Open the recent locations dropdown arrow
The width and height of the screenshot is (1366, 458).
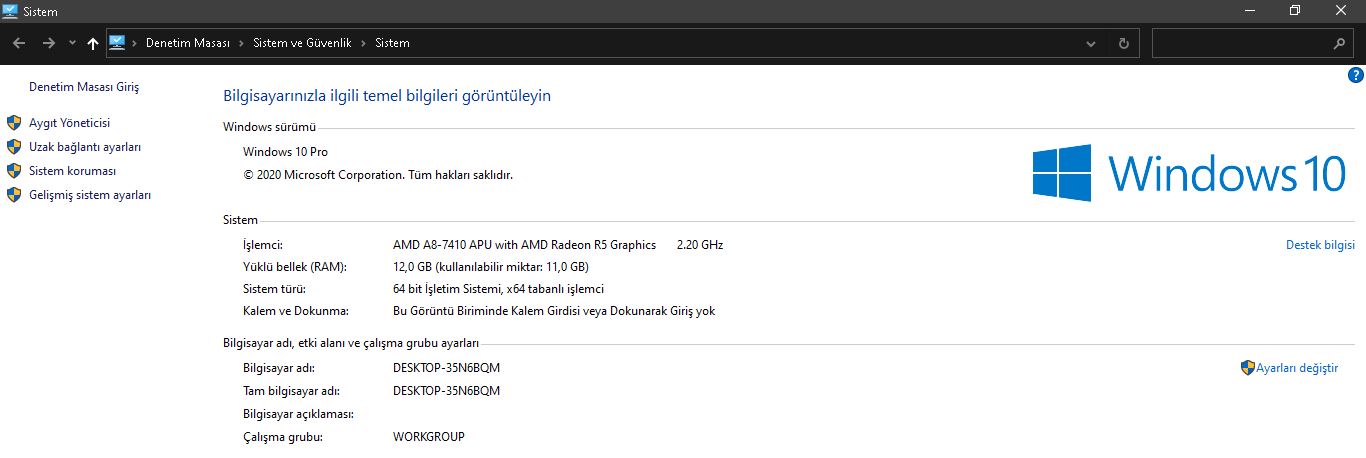pos(72,44)
